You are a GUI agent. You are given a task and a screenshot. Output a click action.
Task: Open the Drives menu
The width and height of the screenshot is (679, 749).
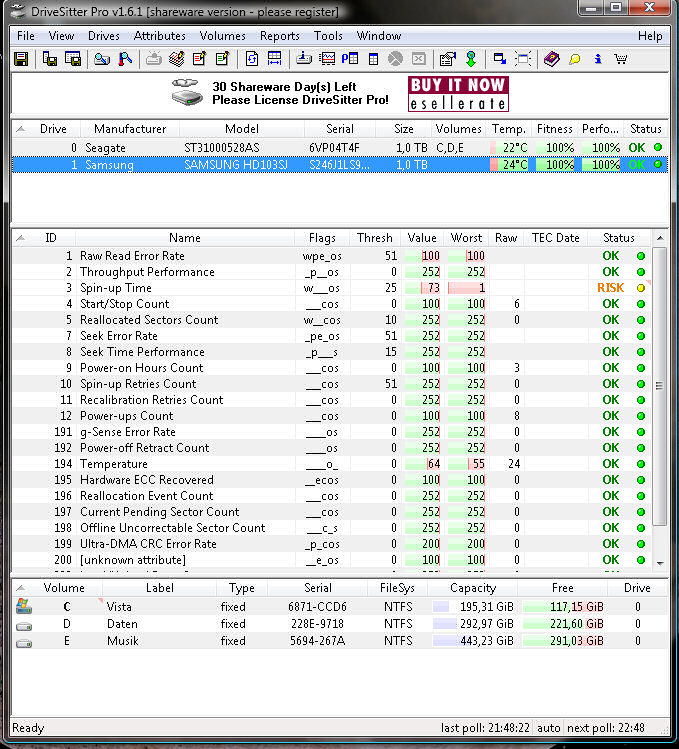(104, 36)
